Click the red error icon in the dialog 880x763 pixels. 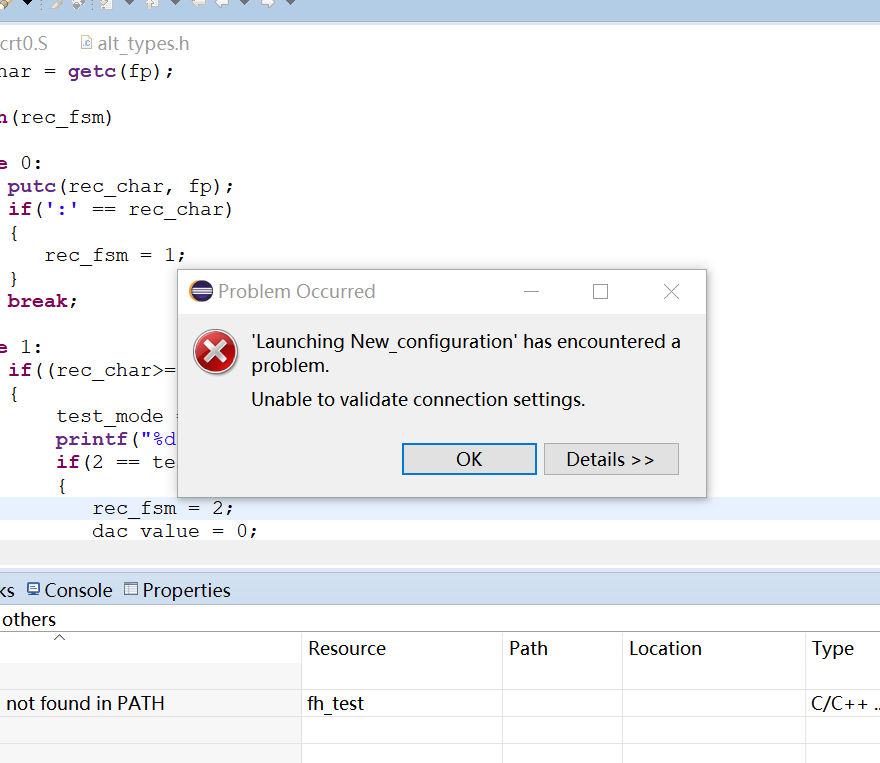click(x=215, y=352)
